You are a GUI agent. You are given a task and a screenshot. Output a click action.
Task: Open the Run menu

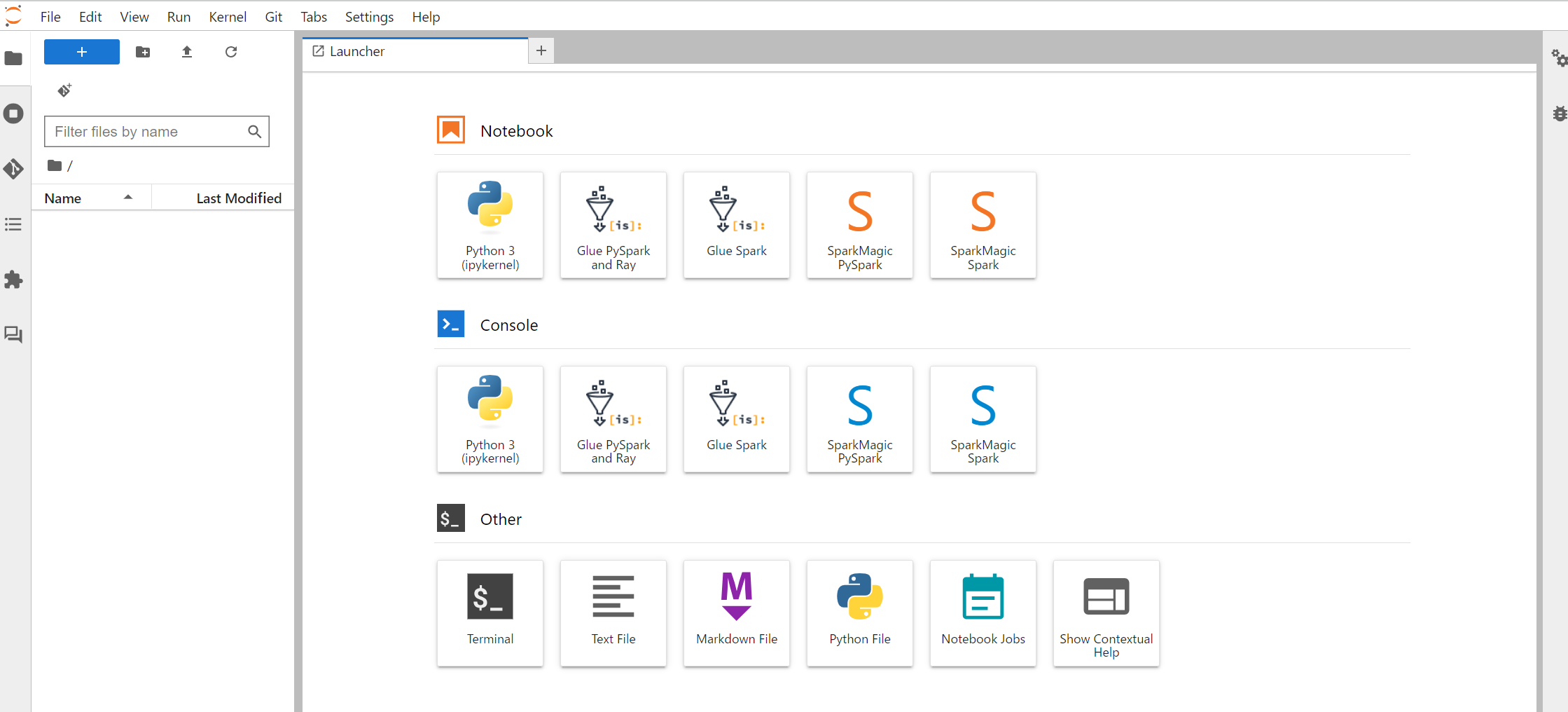click(x=179, y=17)
